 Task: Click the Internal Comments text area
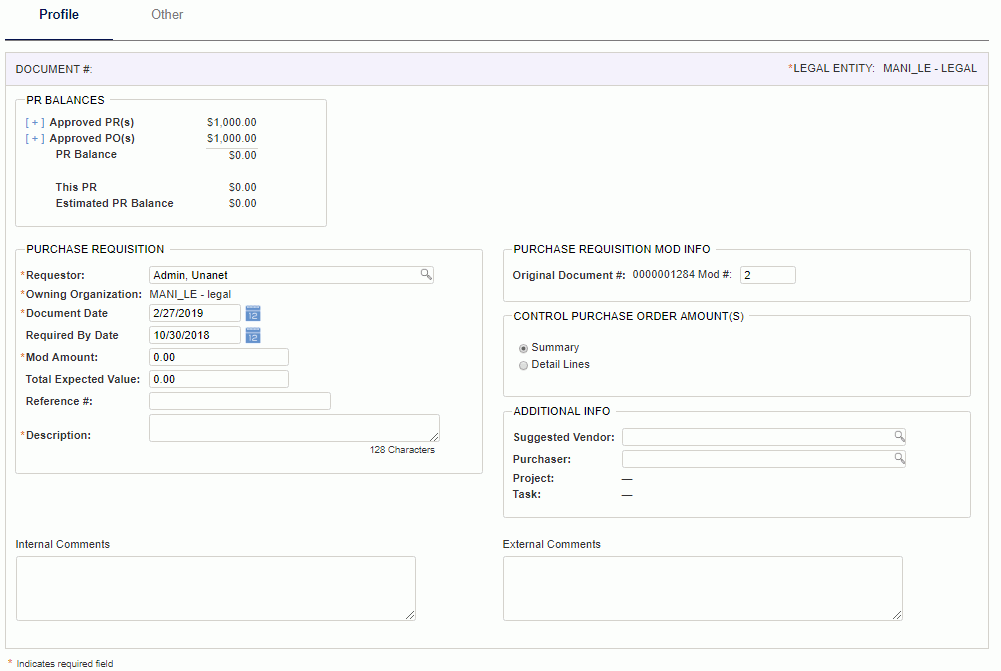pos(216,589)
